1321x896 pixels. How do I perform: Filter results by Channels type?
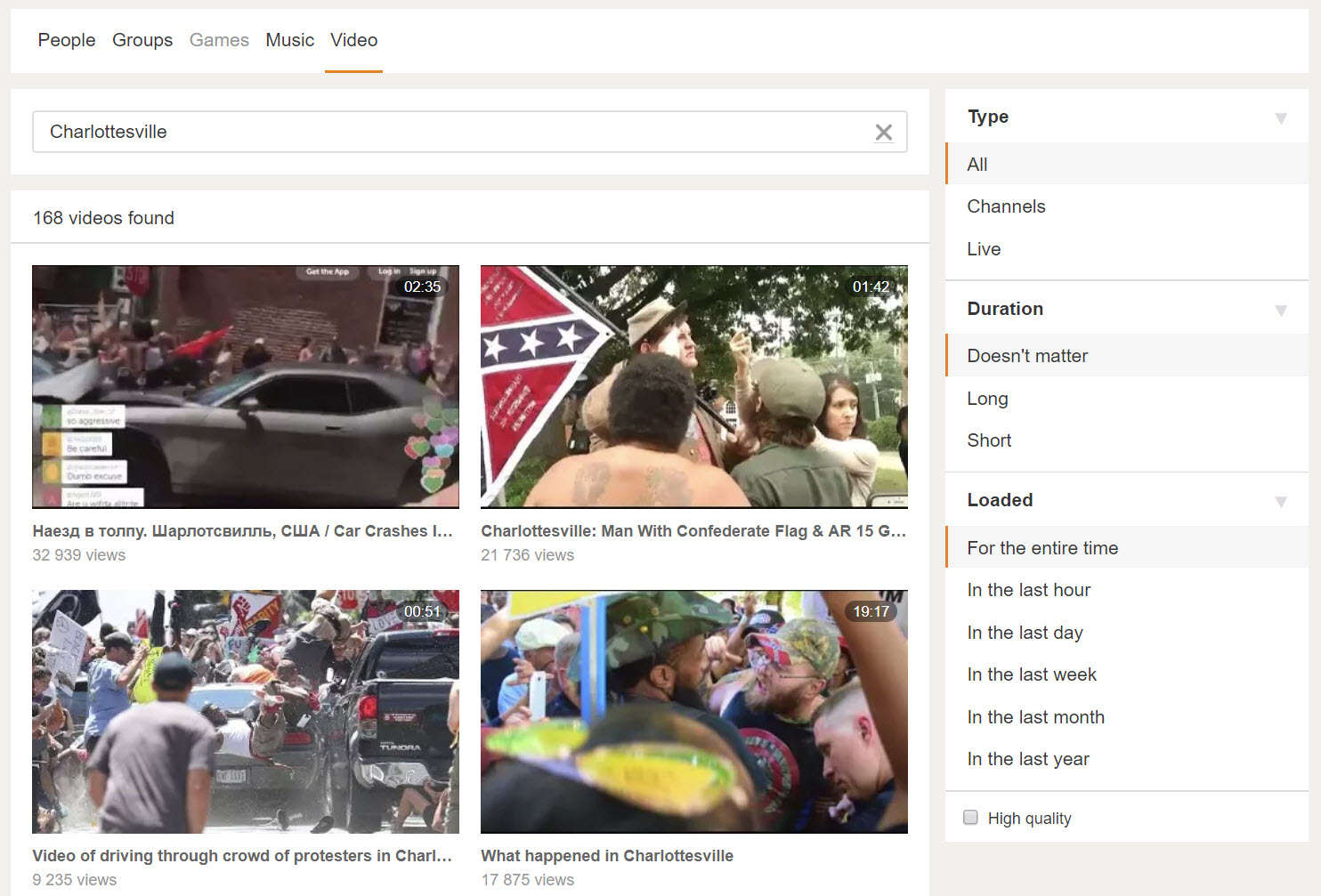click(x=1006, y=206)
